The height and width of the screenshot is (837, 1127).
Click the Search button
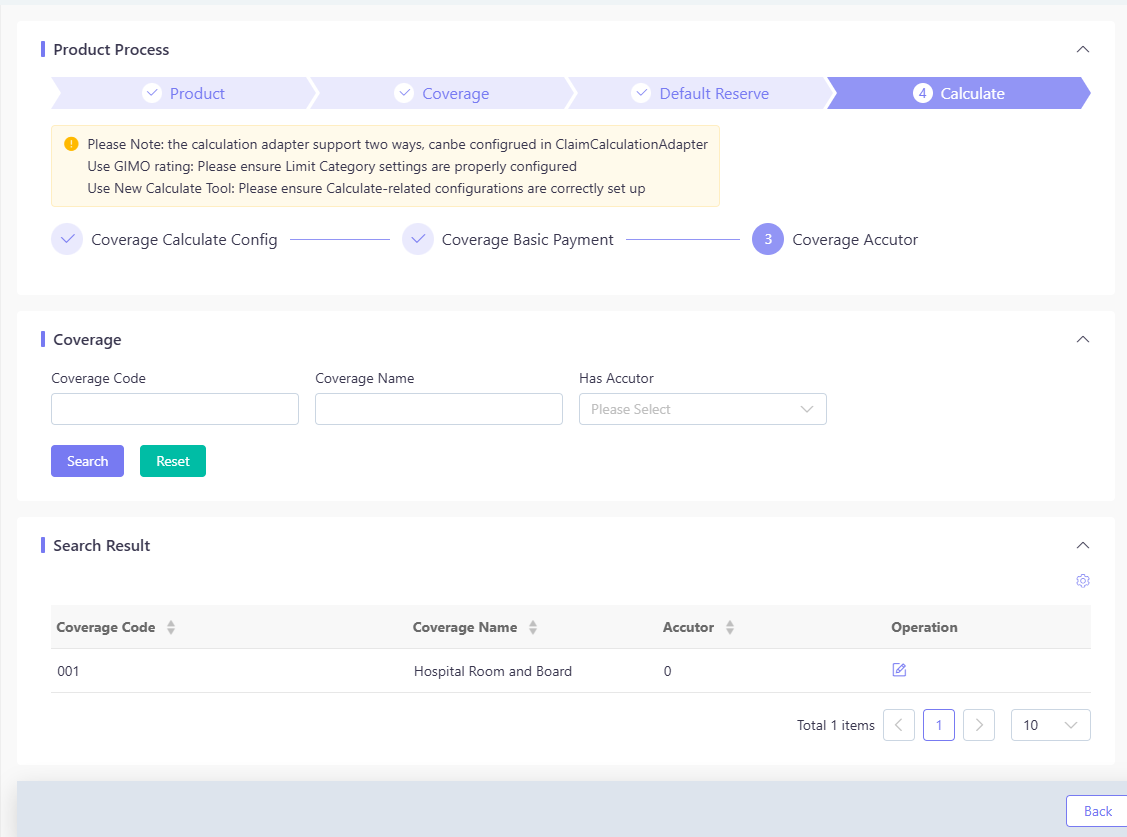(x=88, y=461)
